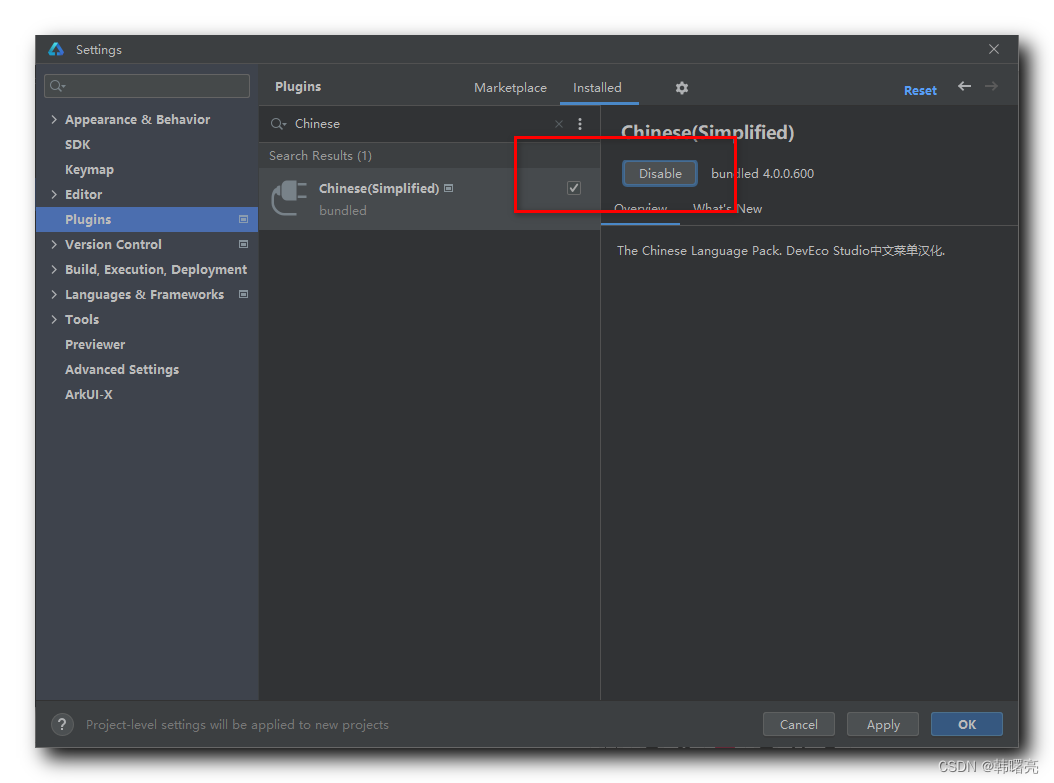Expand the Editor settings section
The height and width of the screenshot is (783, 1054).
pyautogui.click(x=54, y=195)
